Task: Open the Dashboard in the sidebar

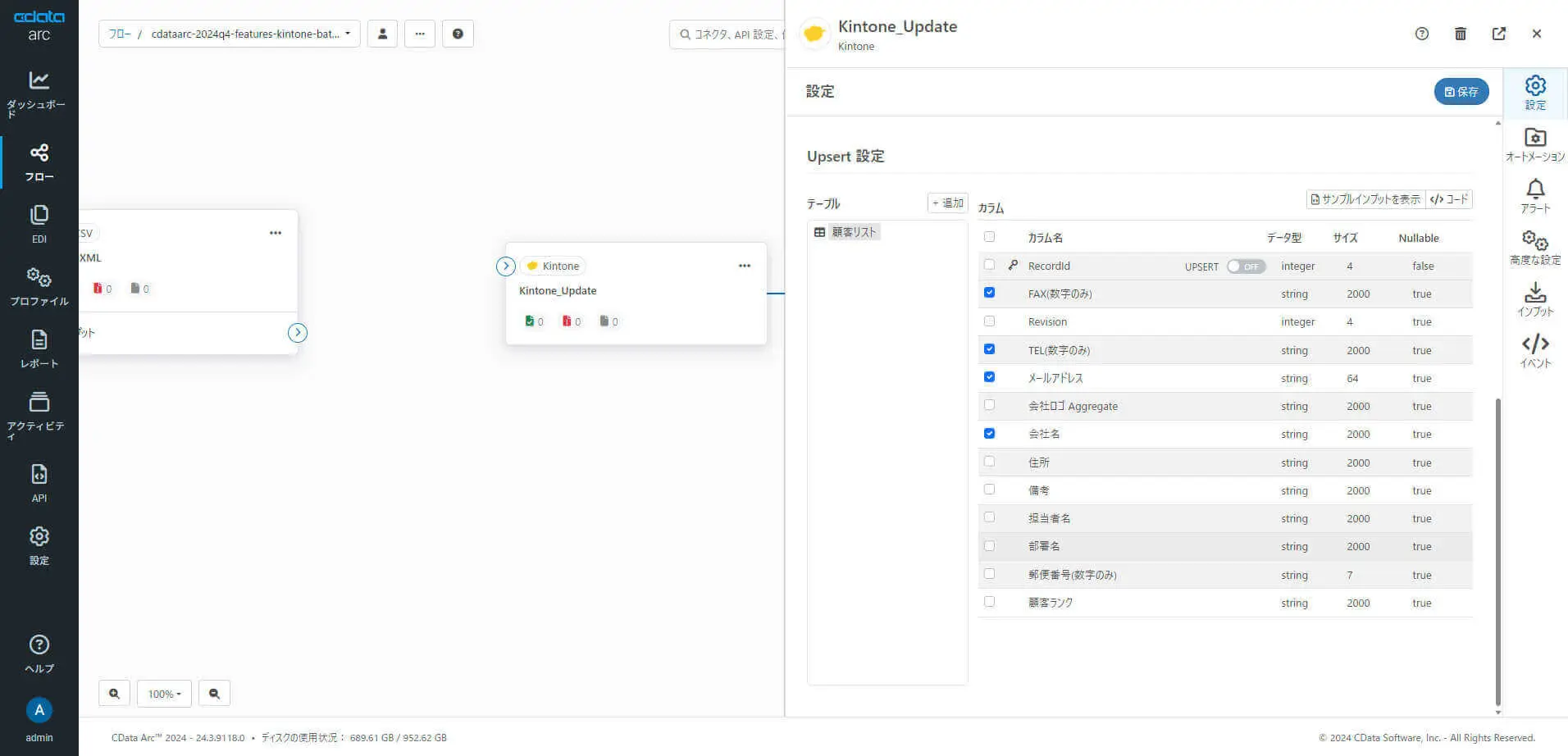Action: (39, 93)
